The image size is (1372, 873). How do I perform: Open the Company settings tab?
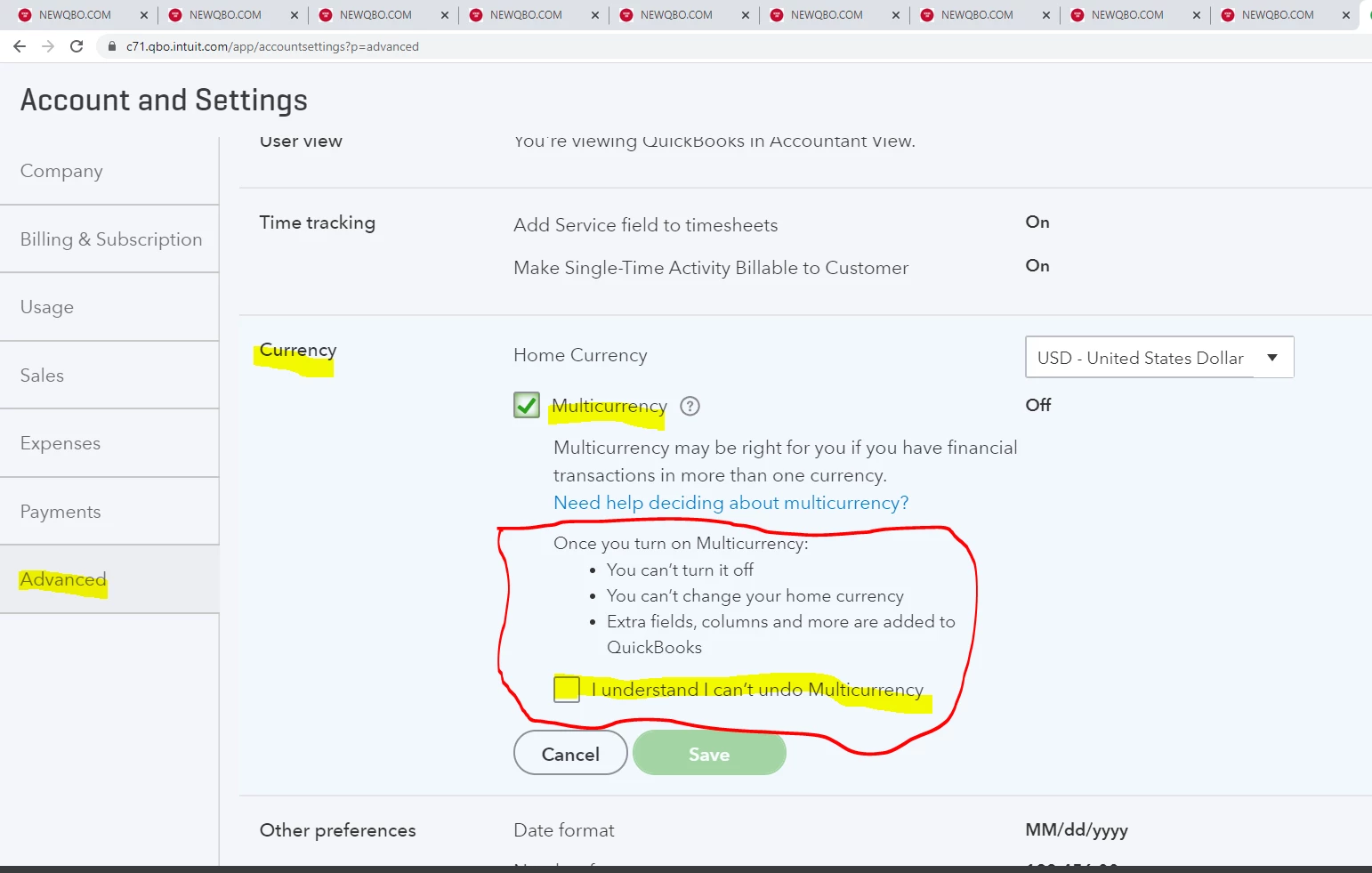pos(109,171)
